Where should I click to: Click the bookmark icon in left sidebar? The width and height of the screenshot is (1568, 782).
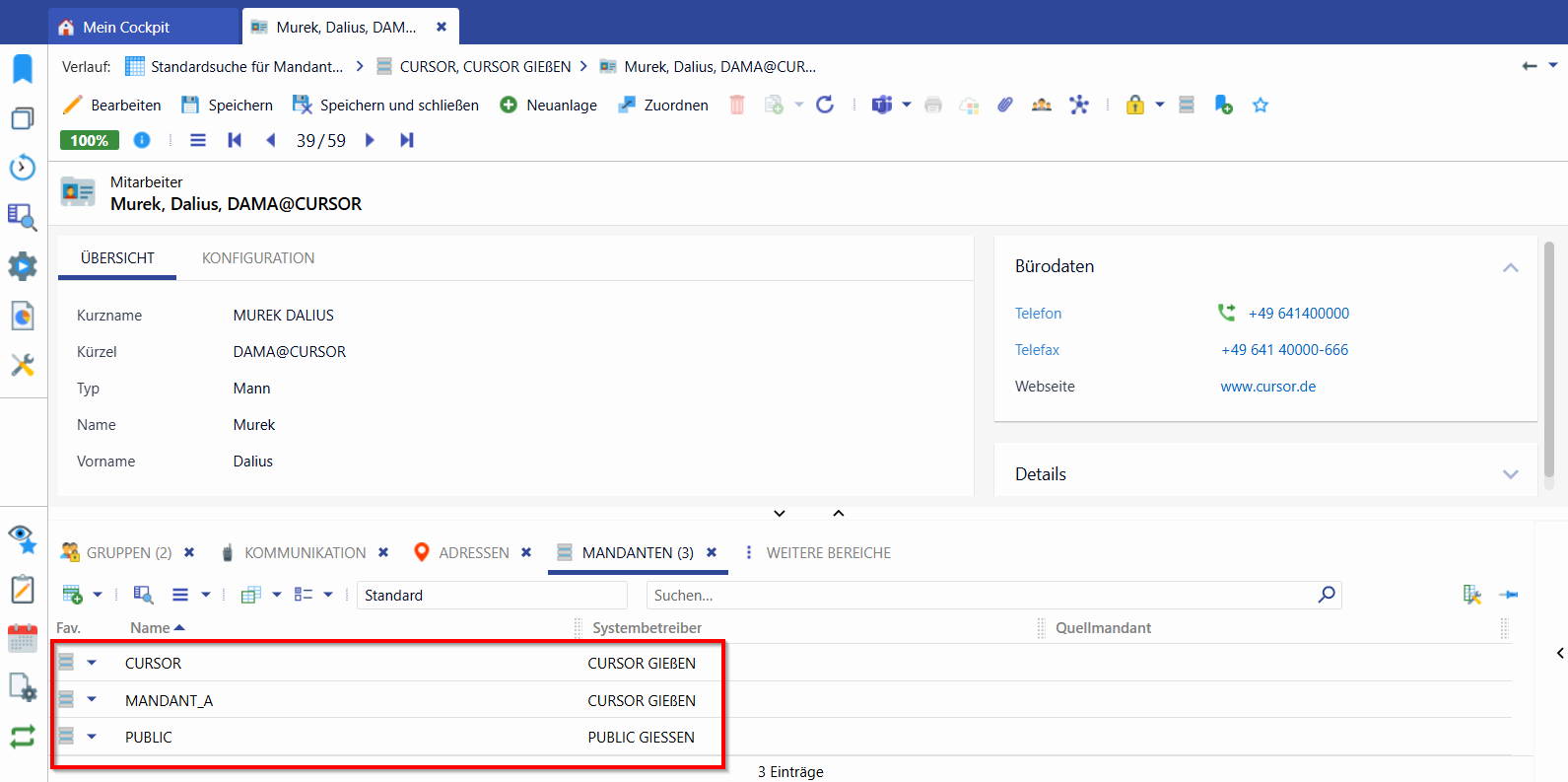click(x=23, y=69)
